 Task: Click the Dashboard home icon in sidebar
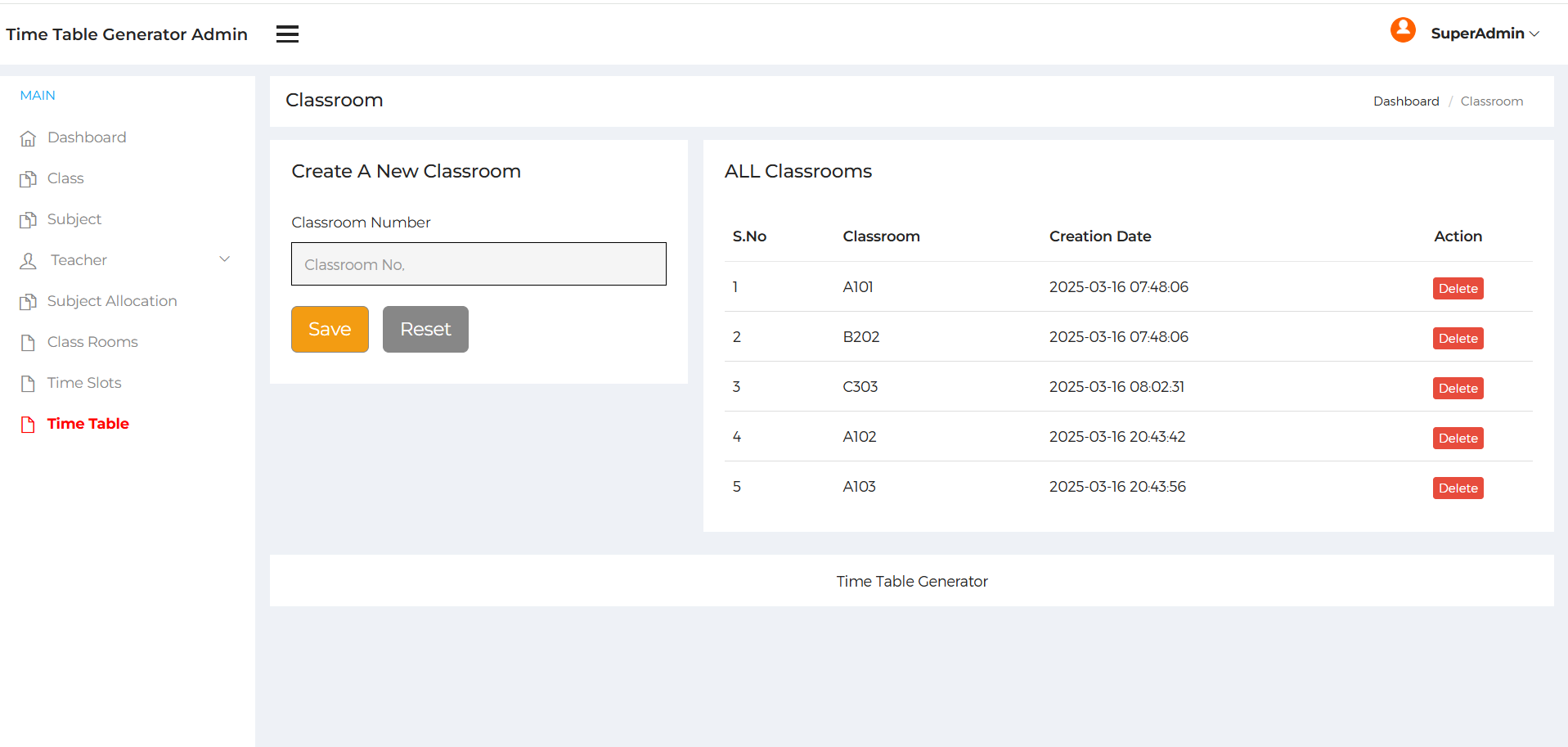[28, 138]
